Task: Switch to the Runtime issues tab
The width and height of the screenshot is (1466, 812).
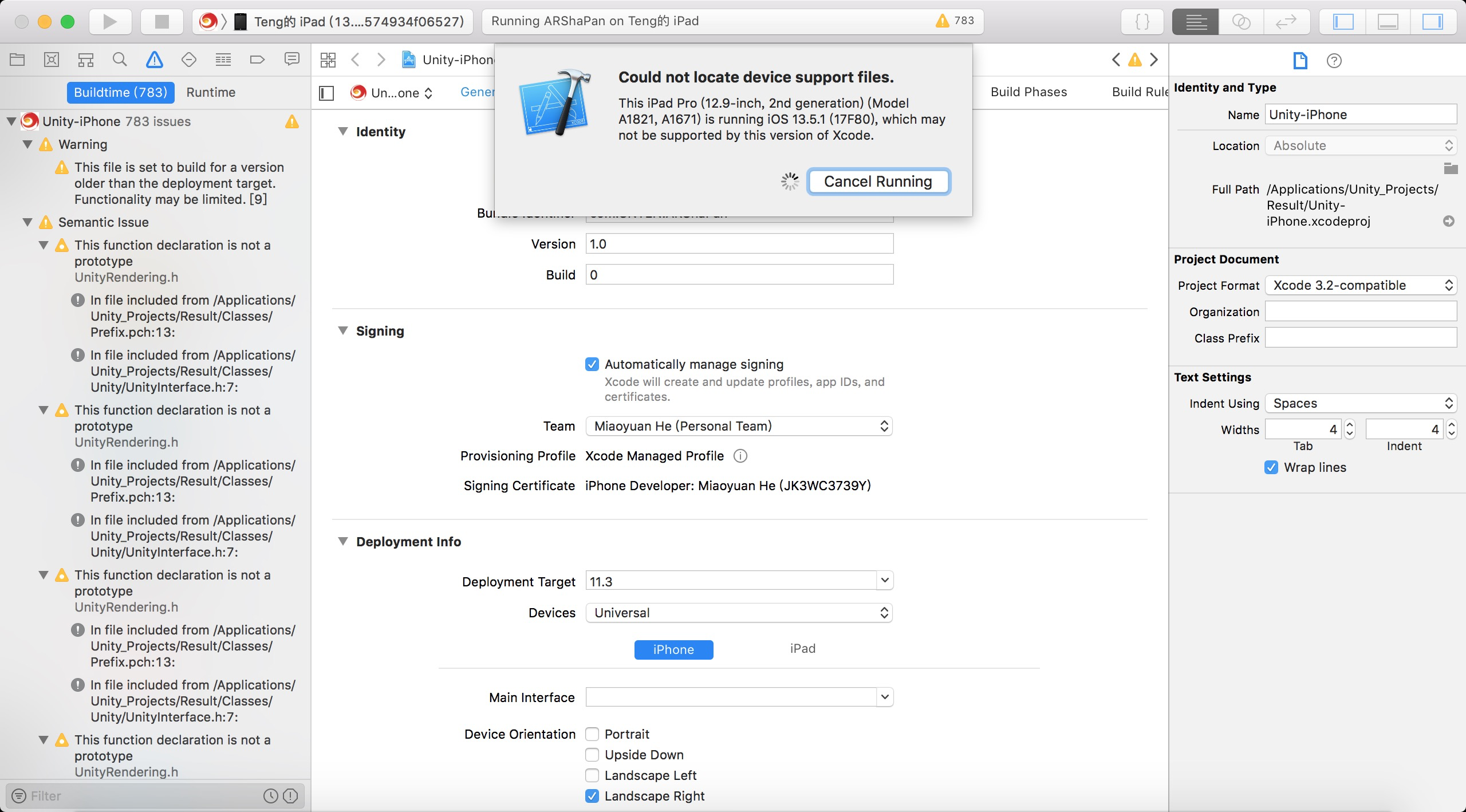Action: tap(211, 93)
